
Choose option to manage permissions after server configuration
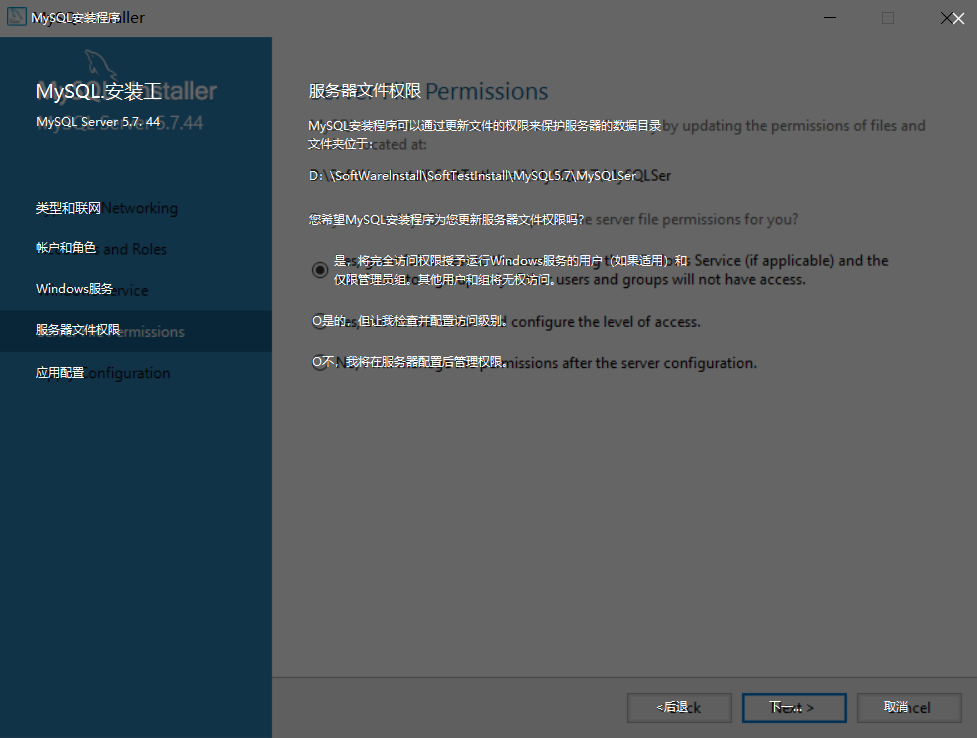(x=320, y=363)
